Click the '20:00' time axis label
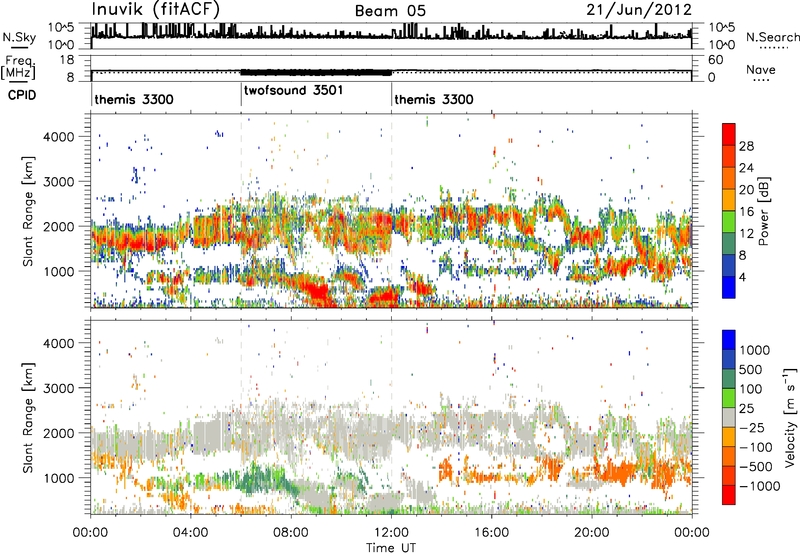800x554 pixels. click(x=592, y=533)
